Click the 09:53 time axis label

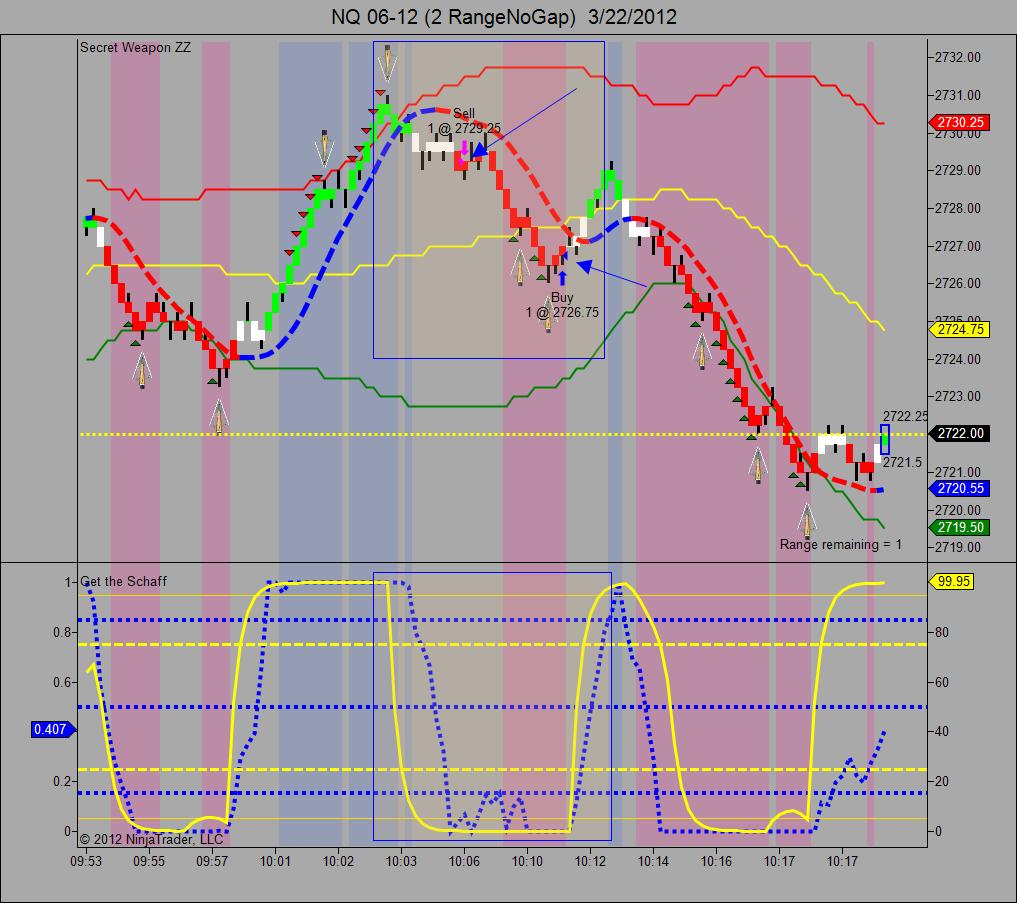coord(86,861)
